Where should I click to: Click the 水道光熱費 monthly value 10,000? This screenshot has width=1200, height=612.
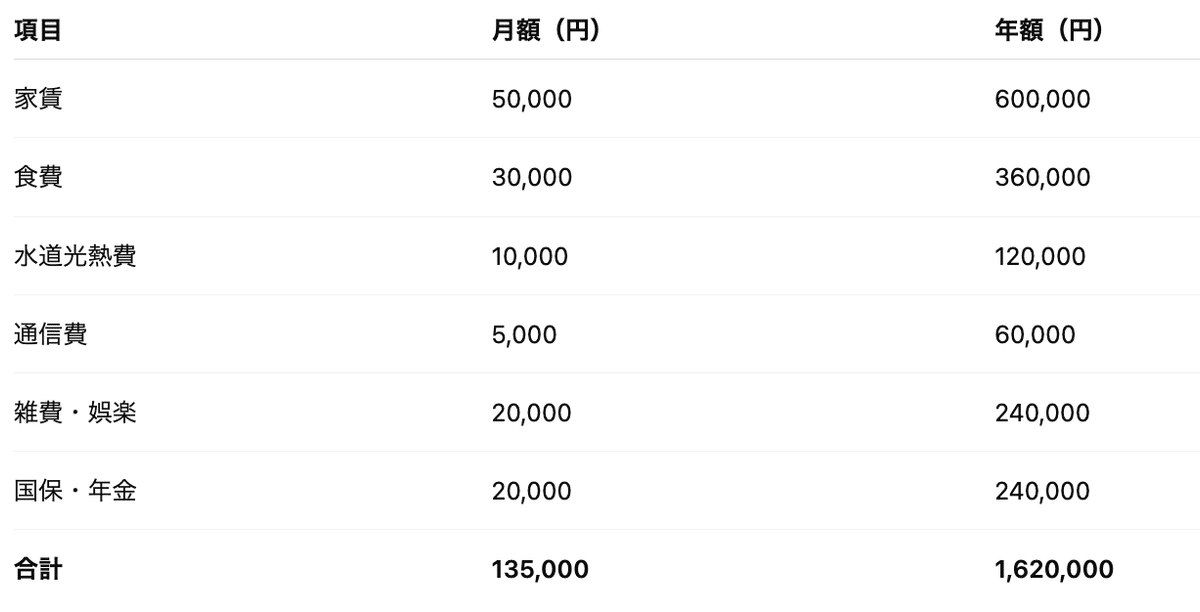point(530,256)
